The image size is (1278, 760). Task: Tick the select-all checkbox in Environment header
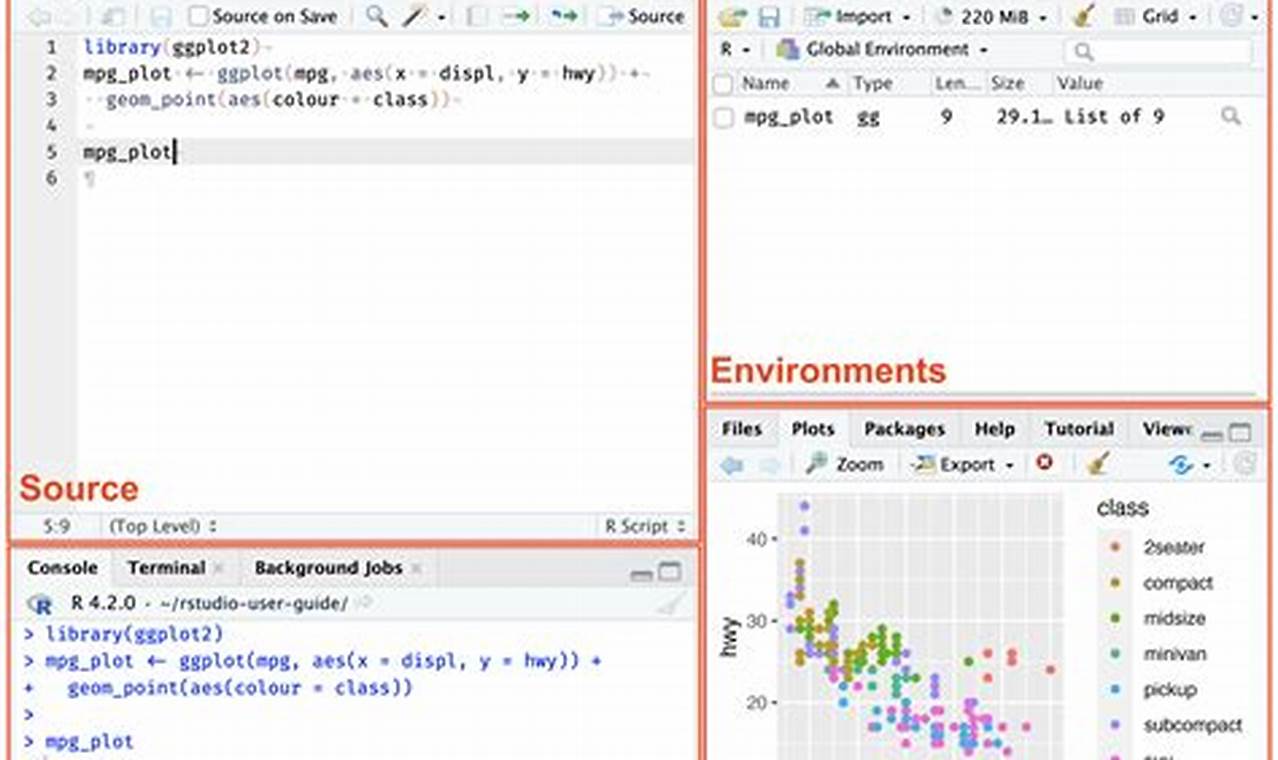[723, 84]
